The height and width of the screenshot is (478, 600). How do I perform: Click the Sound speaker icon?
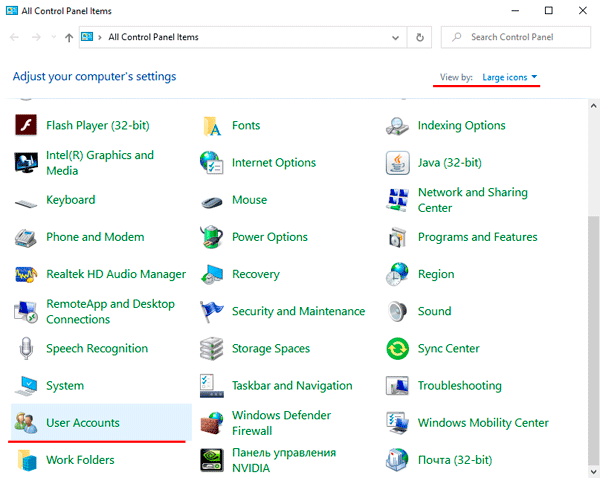click(398, 312)
